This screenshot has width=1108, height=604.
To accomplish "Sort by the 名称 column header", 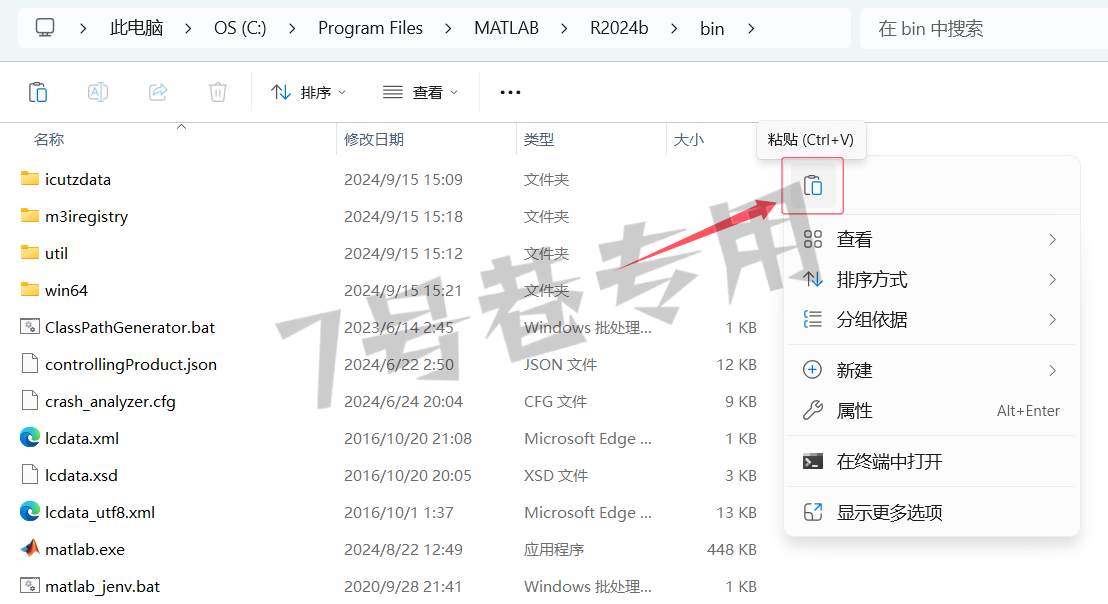I will (49, 140).
